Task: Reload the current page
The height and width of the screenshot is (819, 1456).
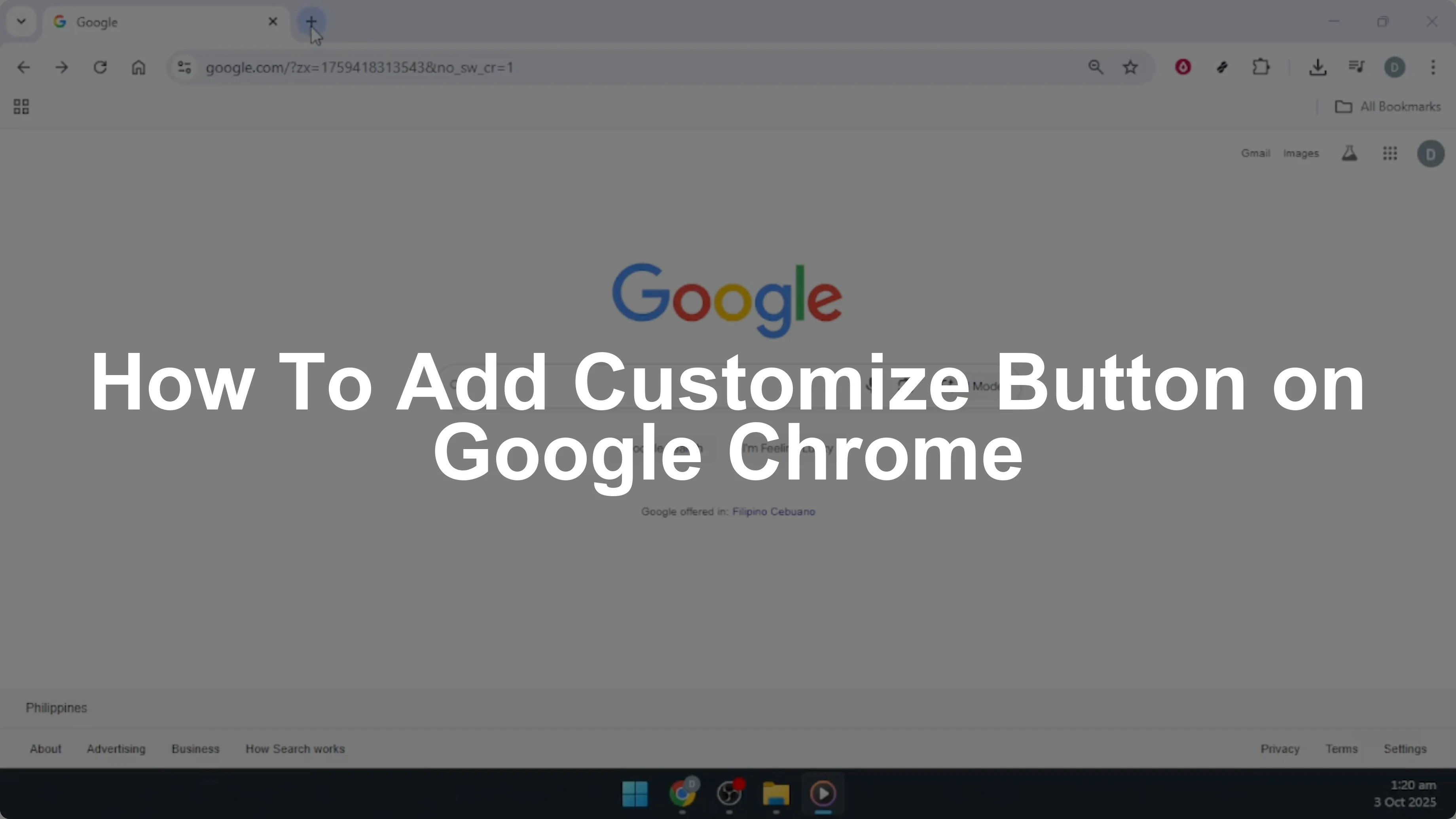Action: 100,68
